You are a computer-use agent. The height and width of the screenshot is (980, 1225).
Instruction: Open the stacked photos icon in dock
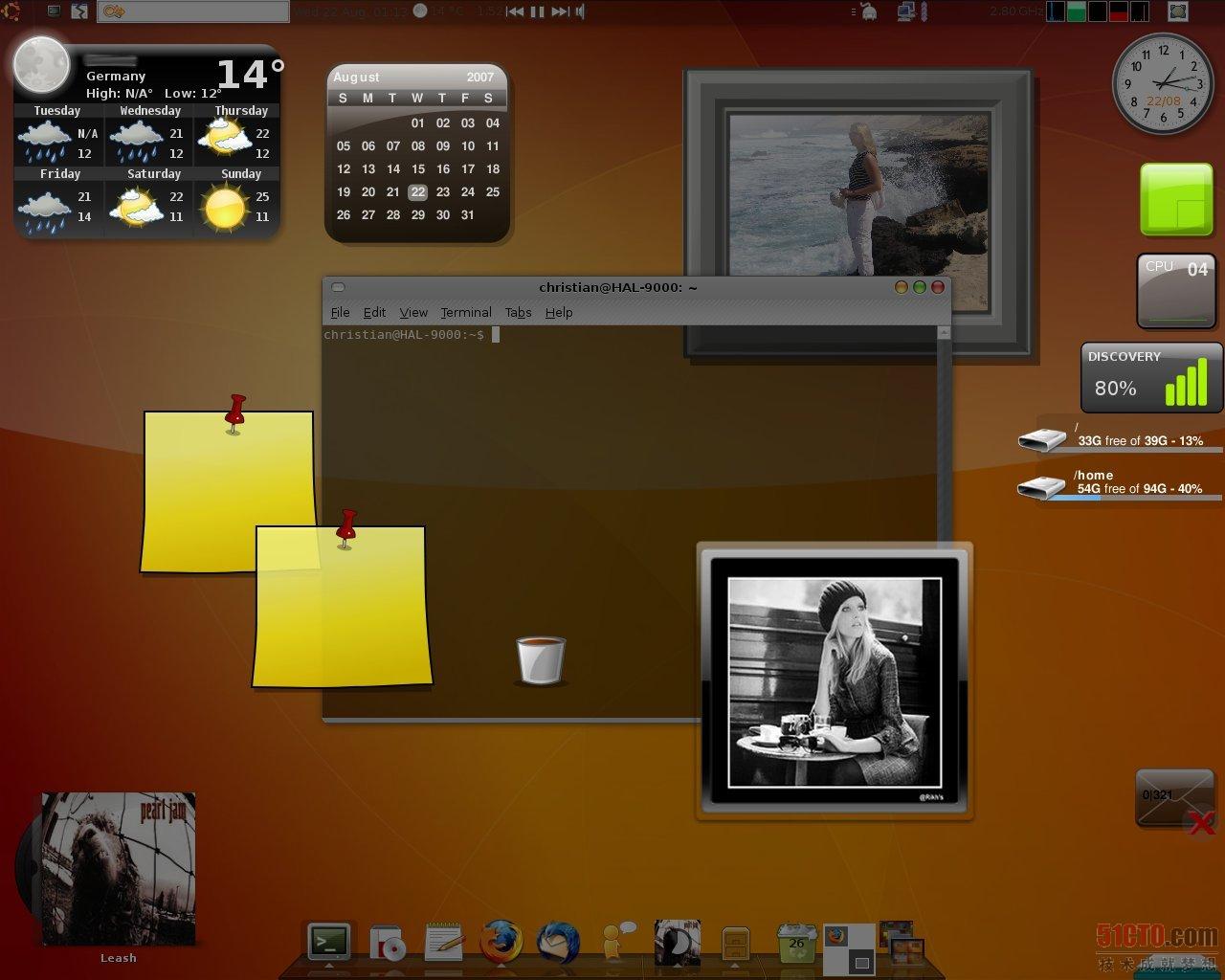(902, 943)
